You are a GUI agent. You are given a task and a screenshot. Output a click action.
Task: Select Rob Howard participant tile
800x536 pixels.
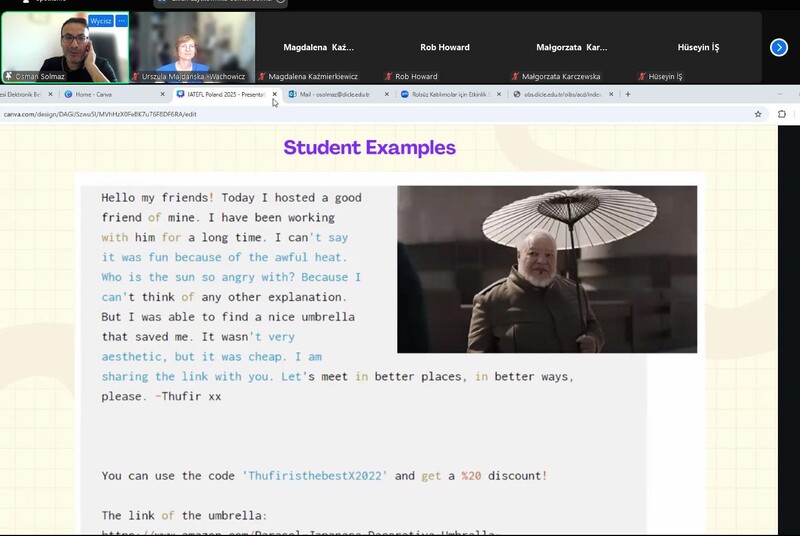tap(445, 47)
